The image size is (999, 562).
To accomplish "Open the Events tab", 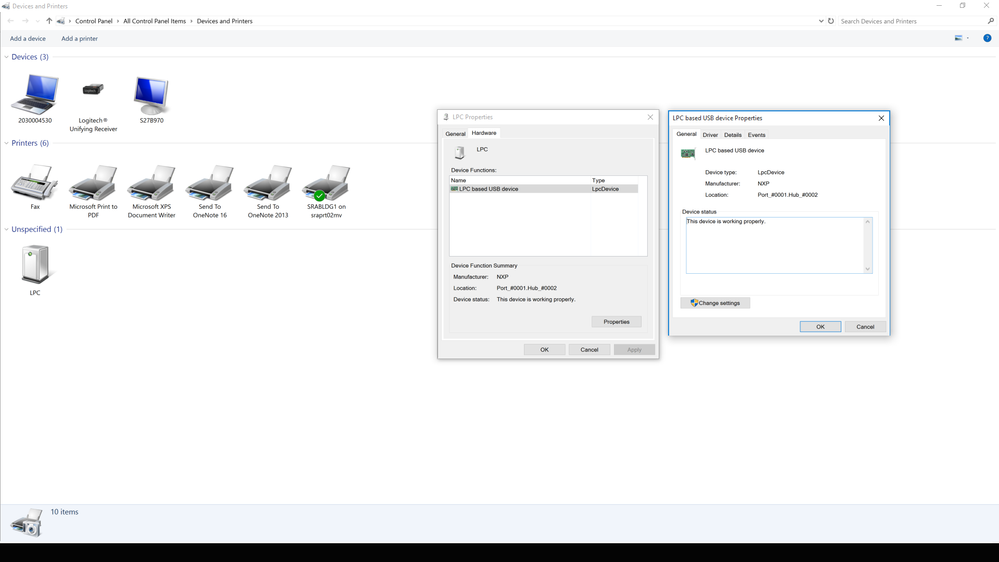I will click(x=756, y=135).
